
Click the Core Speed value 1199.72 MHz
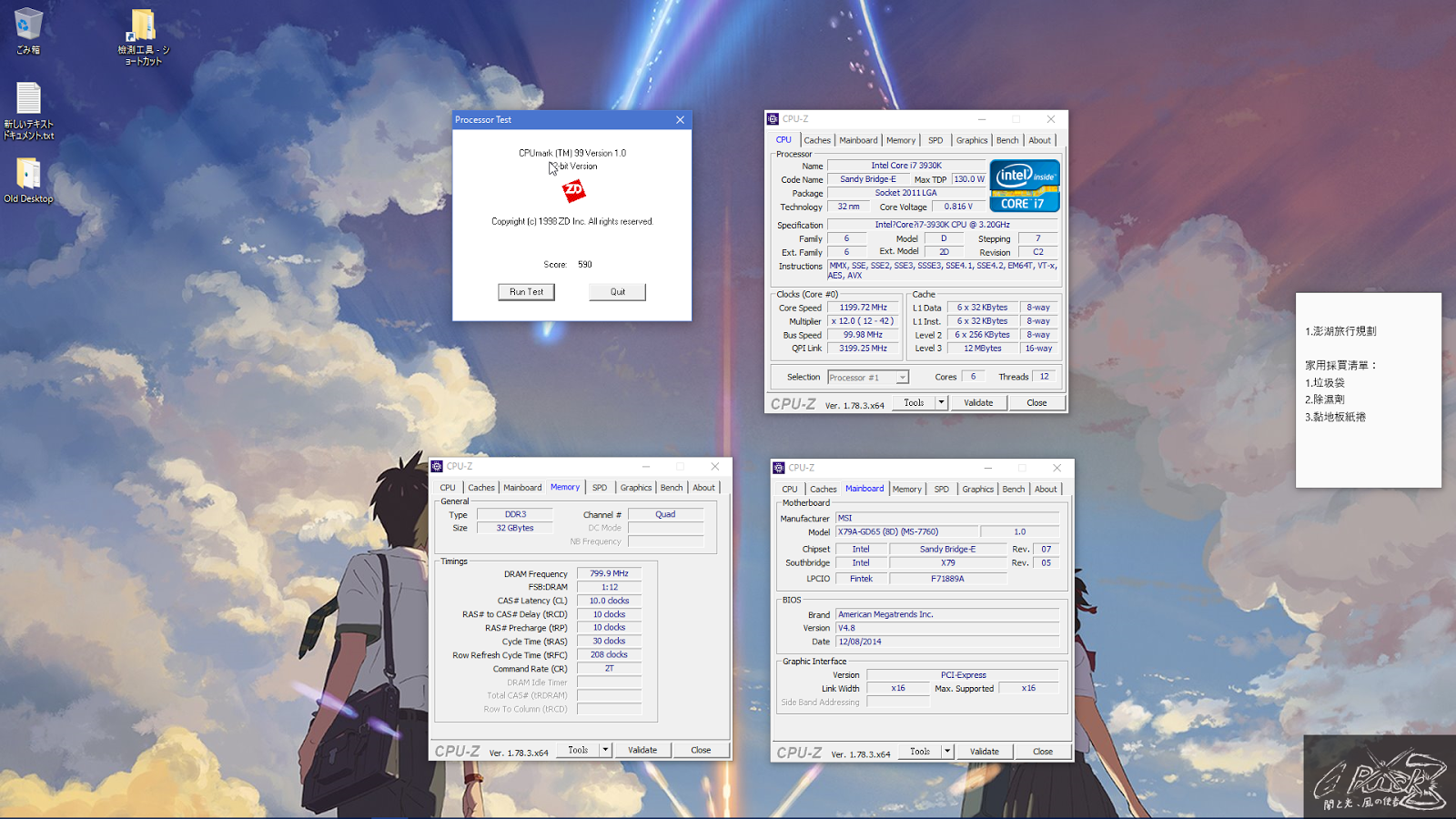pyautogui.click(x=864, y=308)
